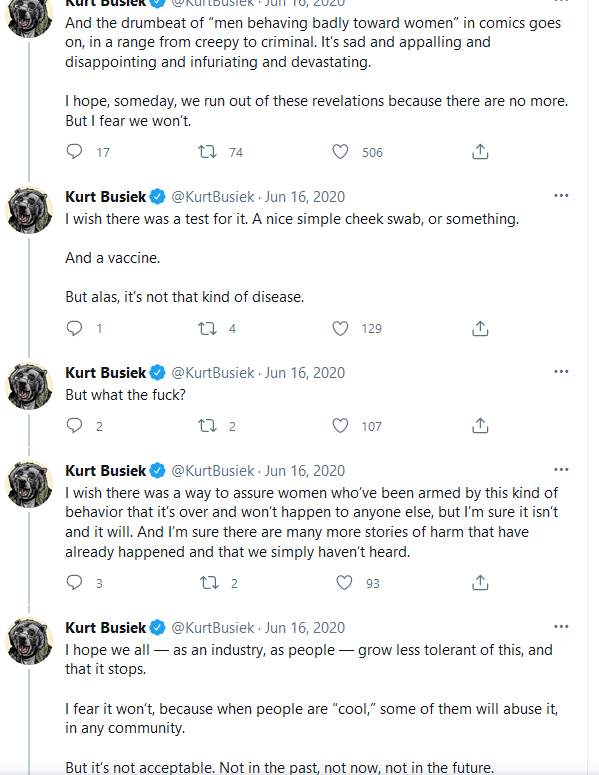Open the Jun 16, 2020 timestamp of "But what the fuck?" tweet
This screenshot has height=775, width=599.
[304, 373]
